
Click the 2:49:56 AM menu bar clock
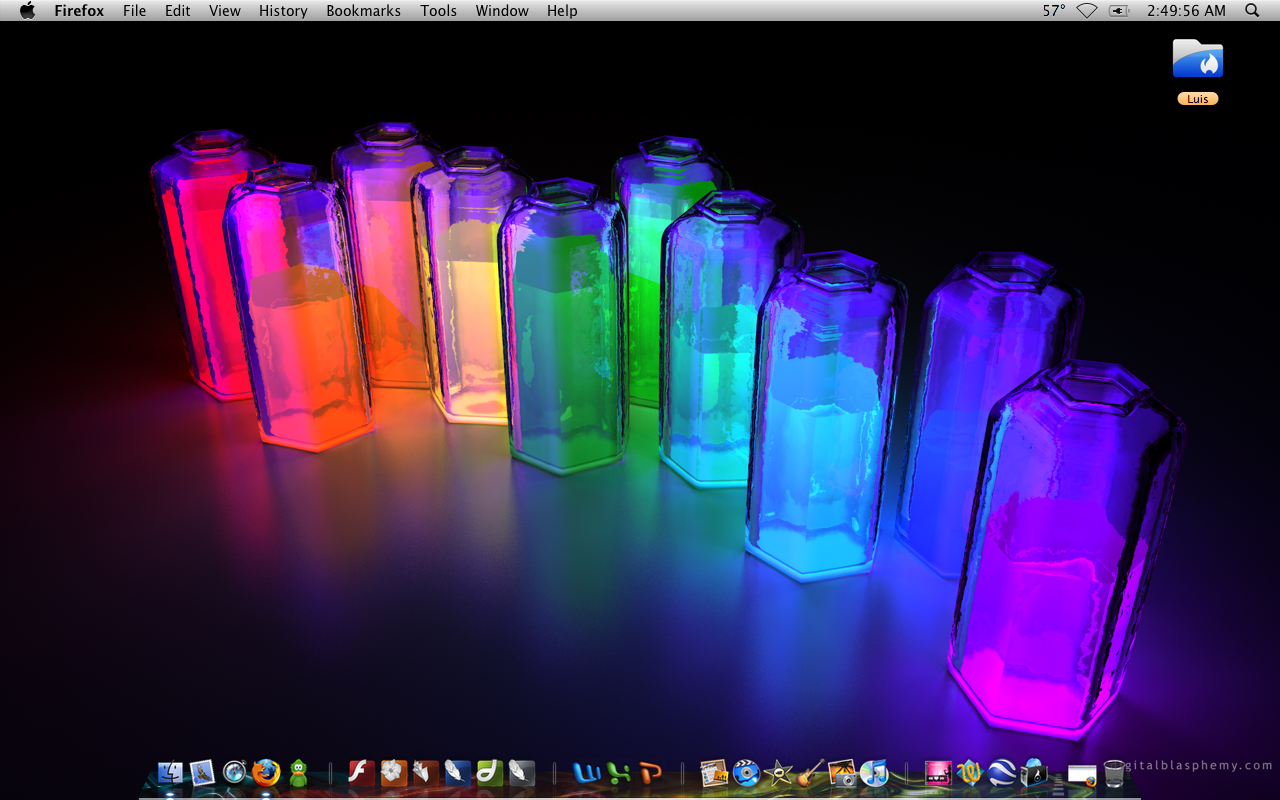(x=1186, y=11)
